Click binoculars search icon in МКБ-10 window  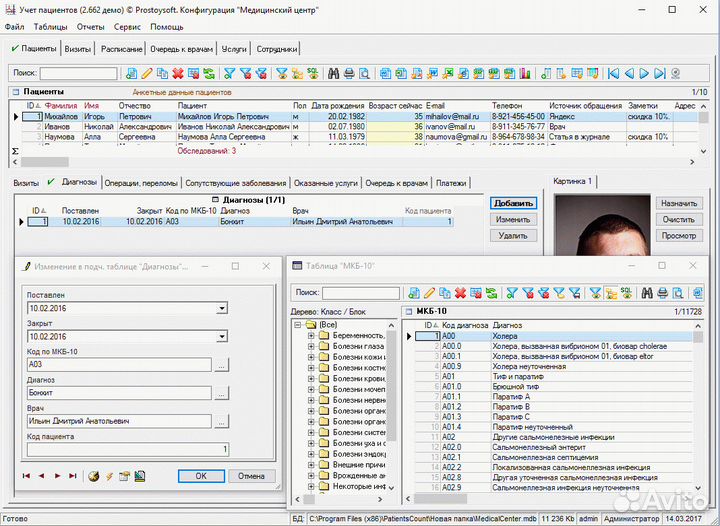647,293
